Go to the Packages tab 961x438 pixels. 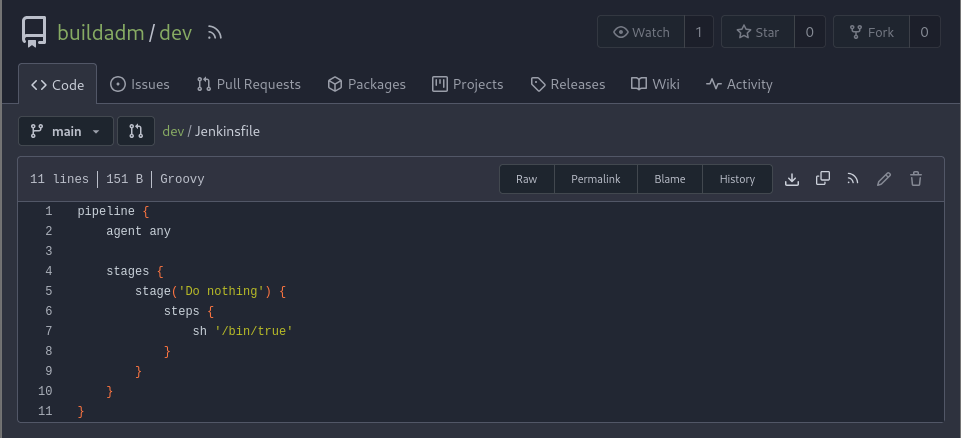(x=366, y=84)
